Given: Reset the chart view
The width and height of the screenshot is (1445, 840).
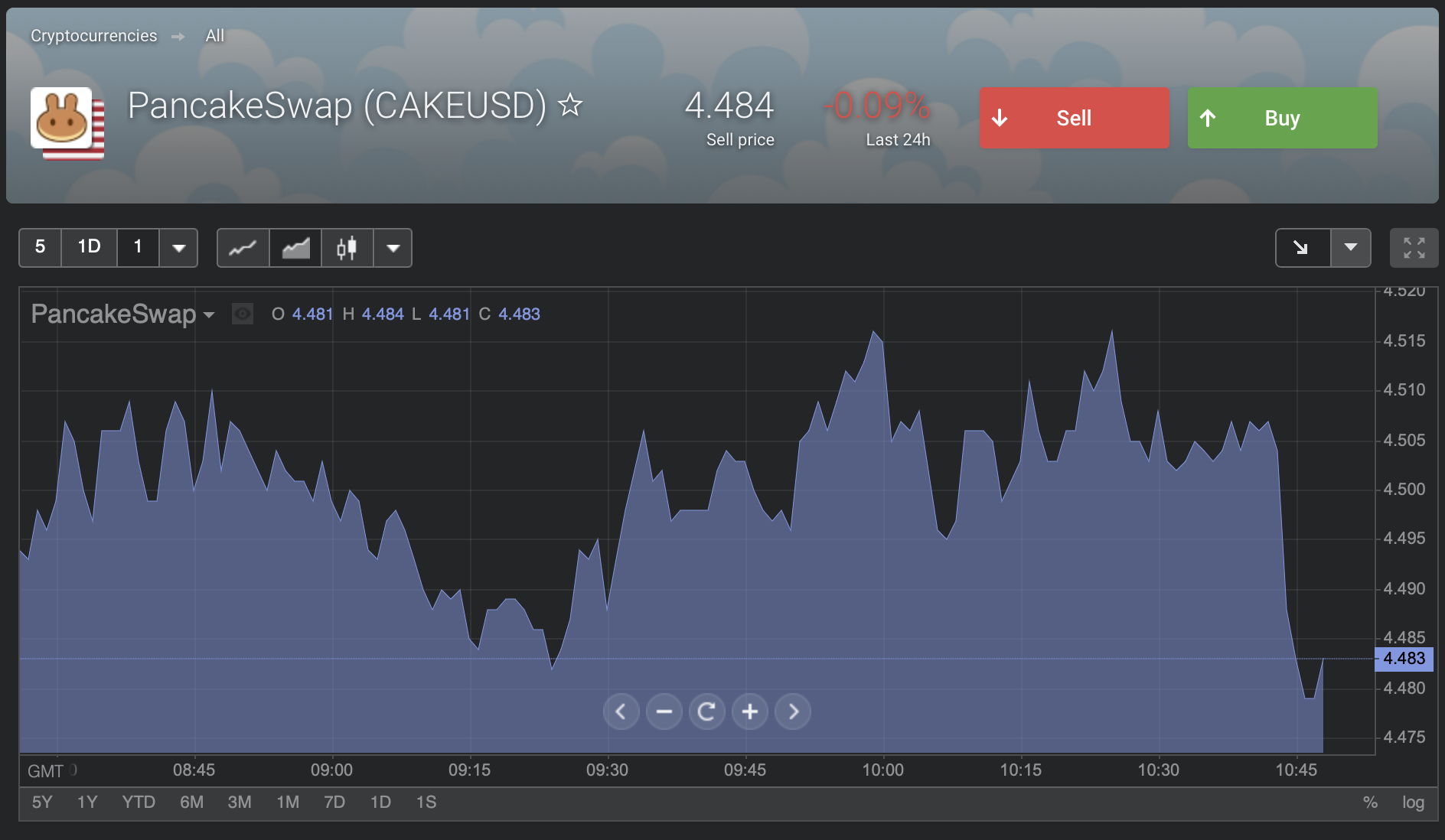Looking at the screenshot, I should pos(706,711).
